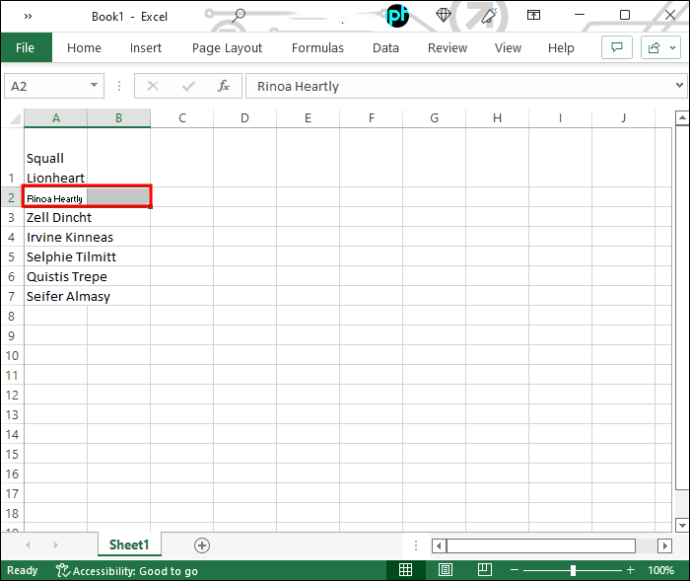690x581 pixels.
Task: Select column B header
Action: [x=119, y=118]
